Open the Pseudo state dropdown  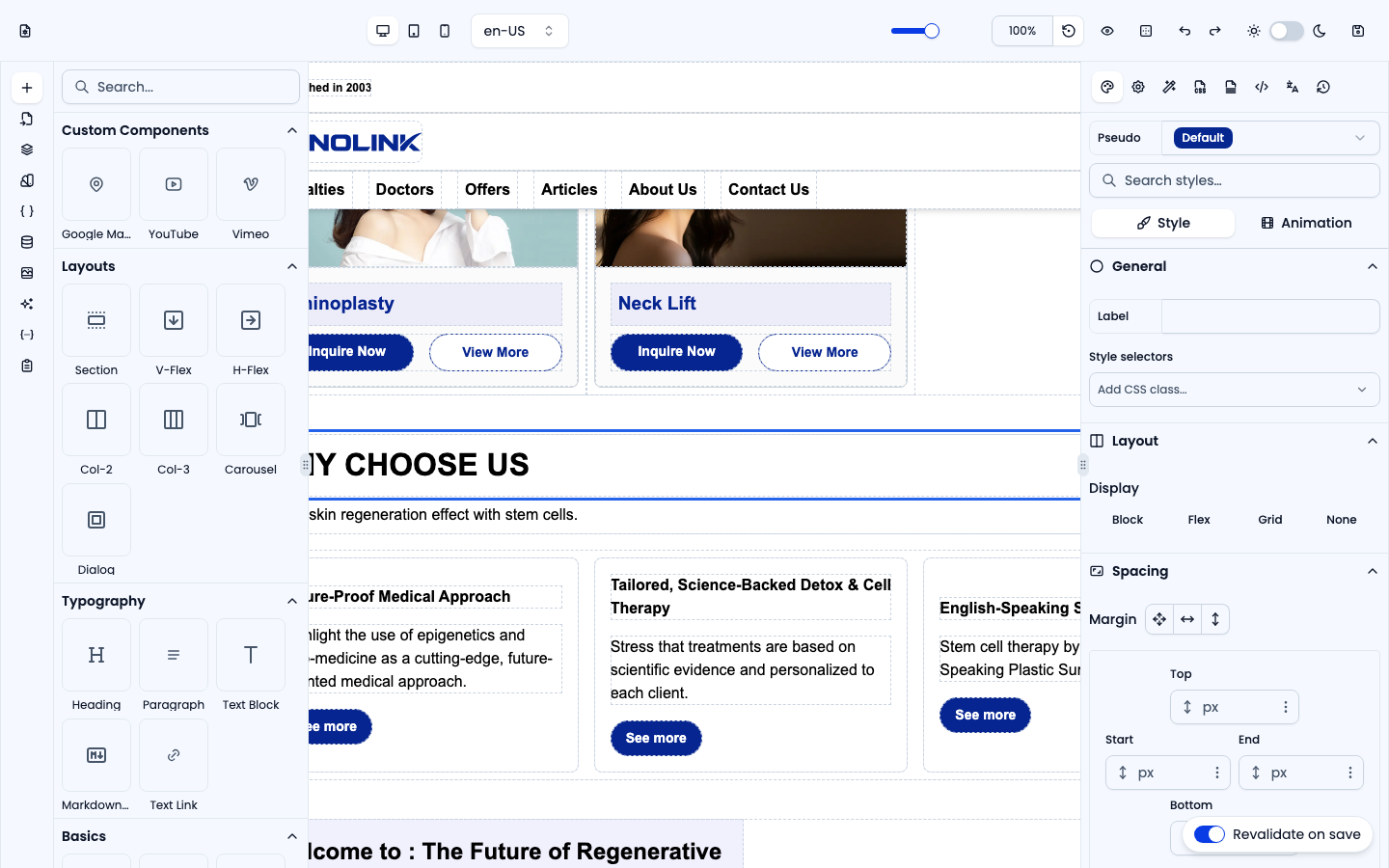click(x=1270, y=138)
